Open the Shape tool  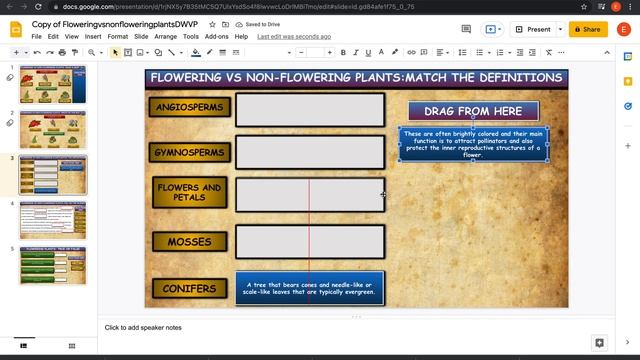[x=158, y=53]
